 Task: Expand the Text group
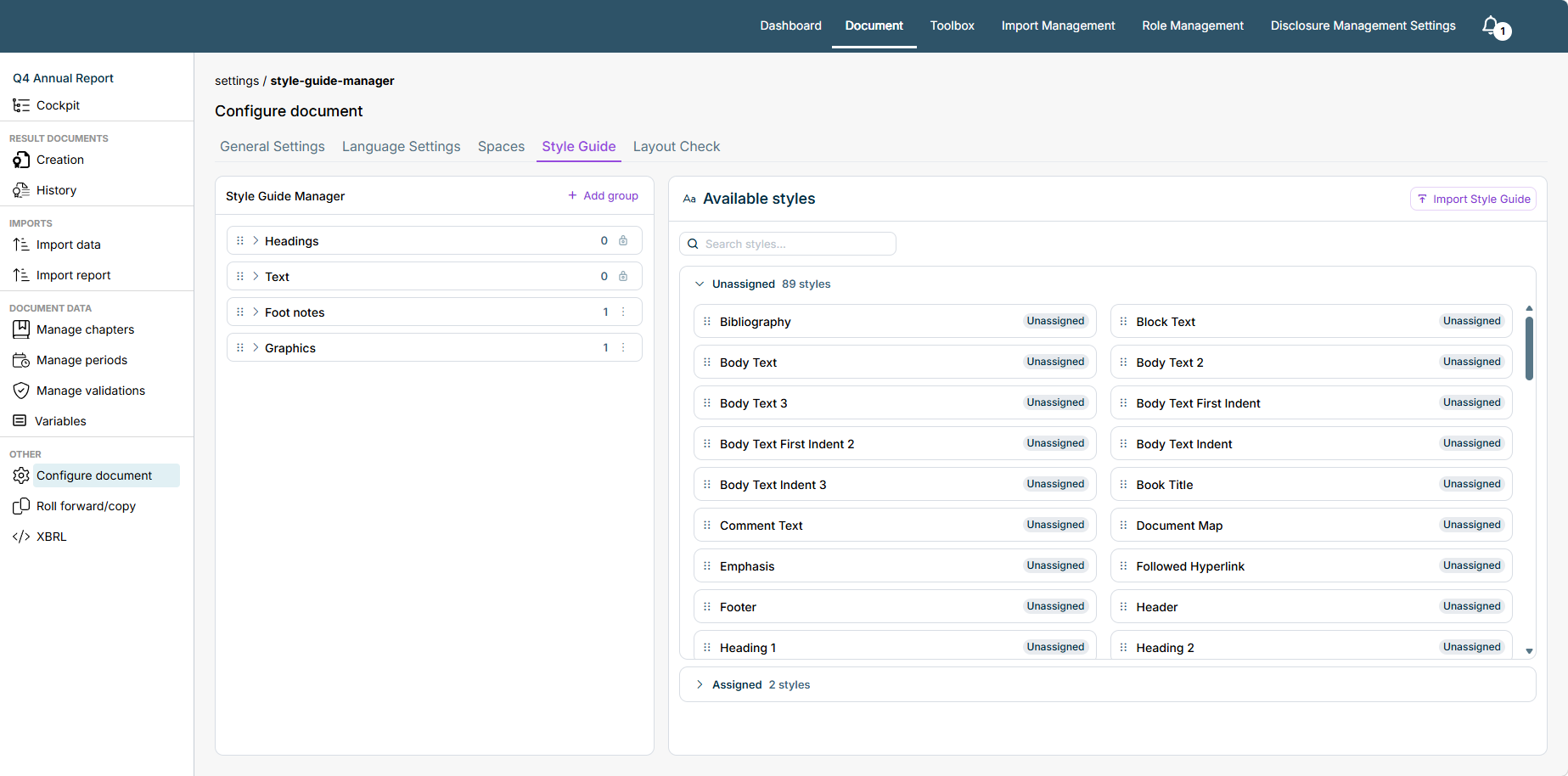tap(256, 276)
